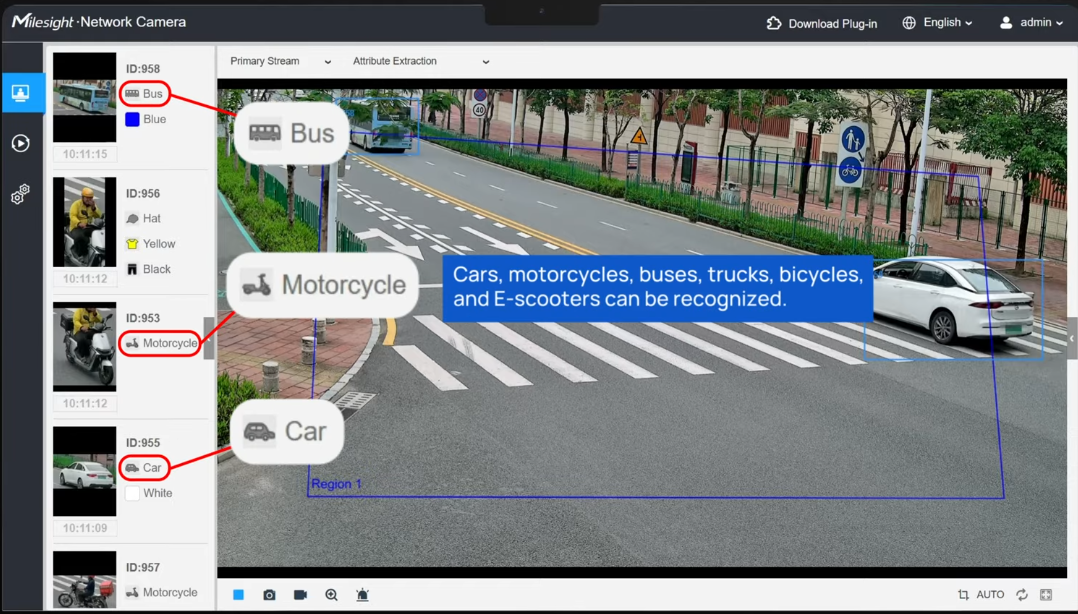Click the Milesight Network Camera logo
Image resolution: width=1078 pixels, height=614 pixels.
[99, 22]
